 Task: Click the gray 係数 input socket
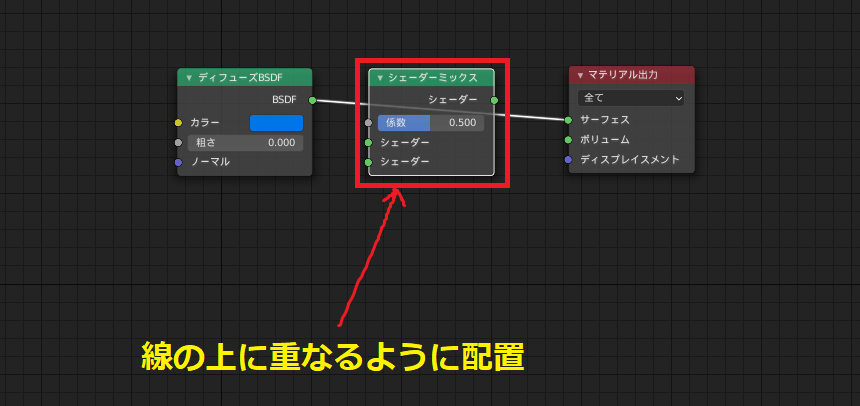(x=369, y=123)
